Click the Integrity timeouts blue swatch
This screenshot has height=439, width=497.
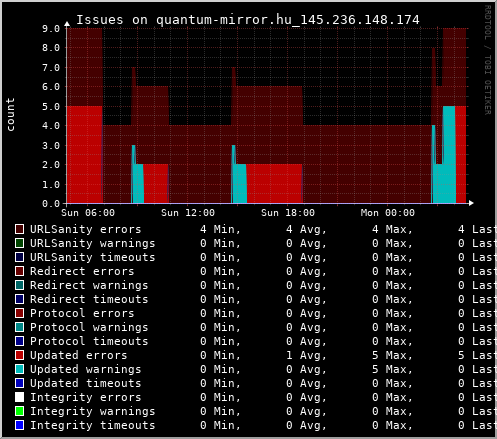[19, 425]
